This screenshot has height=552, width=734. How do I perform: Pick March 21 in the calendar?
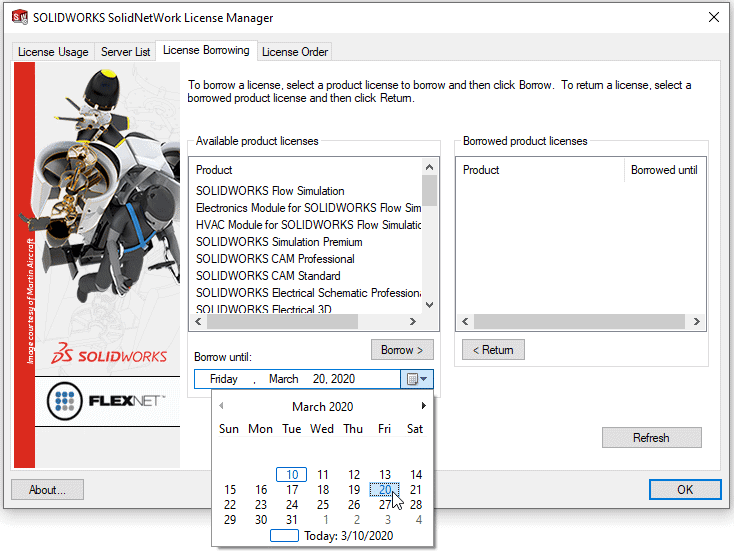click(416, 490)
